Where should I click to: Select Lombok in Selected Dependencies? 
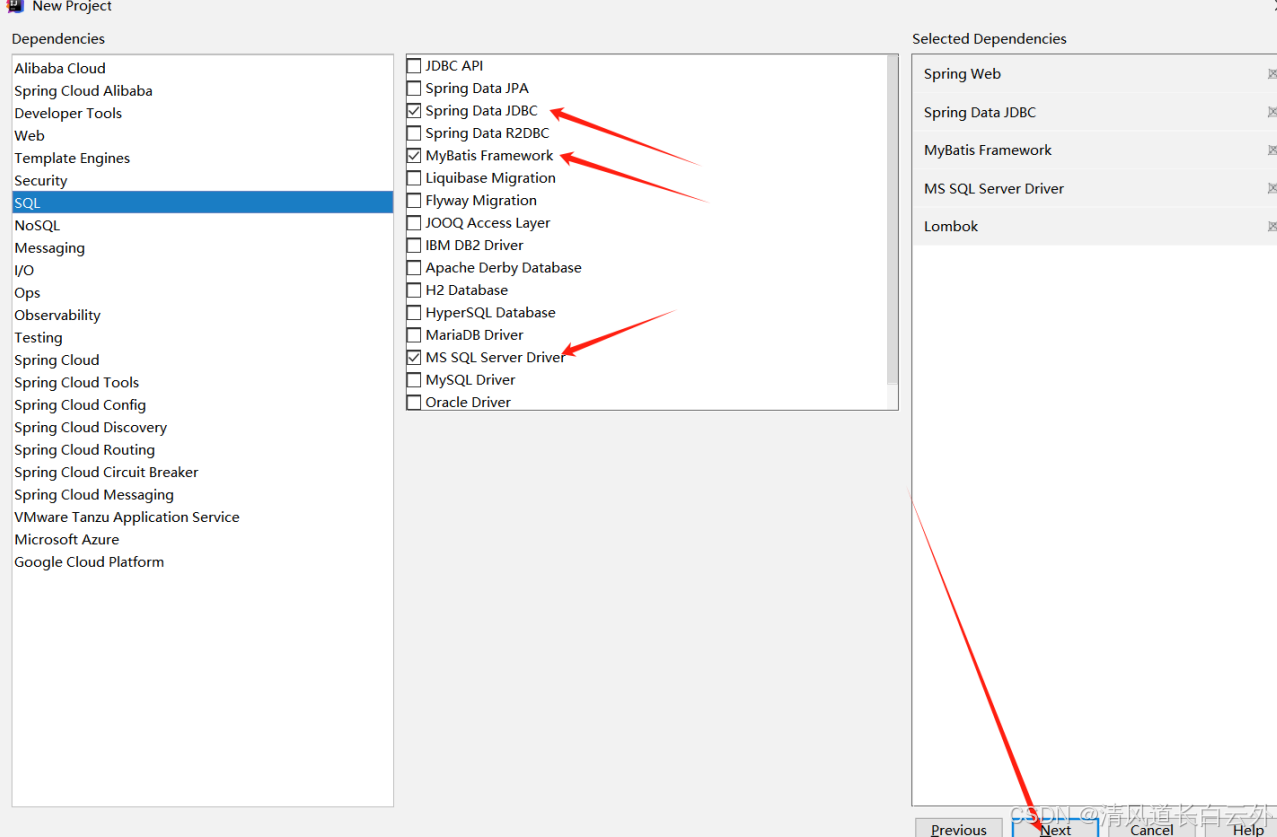click(x=1094, y=226)
